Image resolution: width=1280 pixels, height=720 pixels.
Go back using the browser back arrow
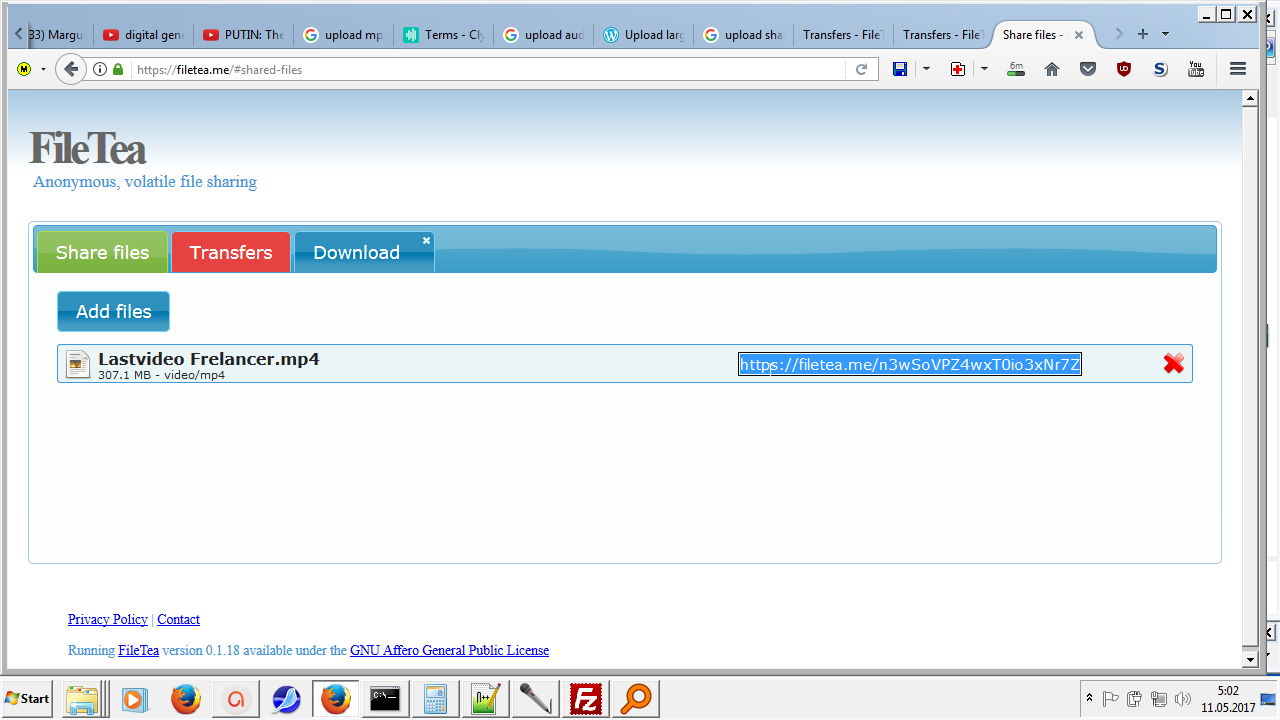[70, 70]
